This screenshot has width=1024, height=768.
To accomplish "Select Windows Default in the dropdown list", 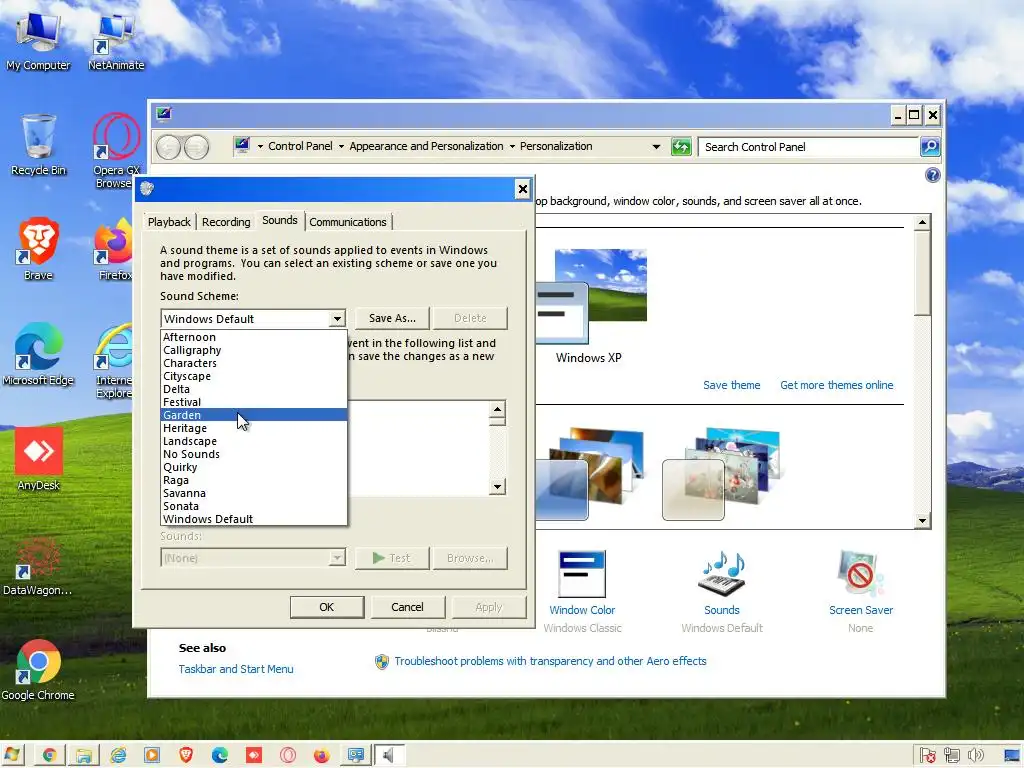I will [254, 519].
